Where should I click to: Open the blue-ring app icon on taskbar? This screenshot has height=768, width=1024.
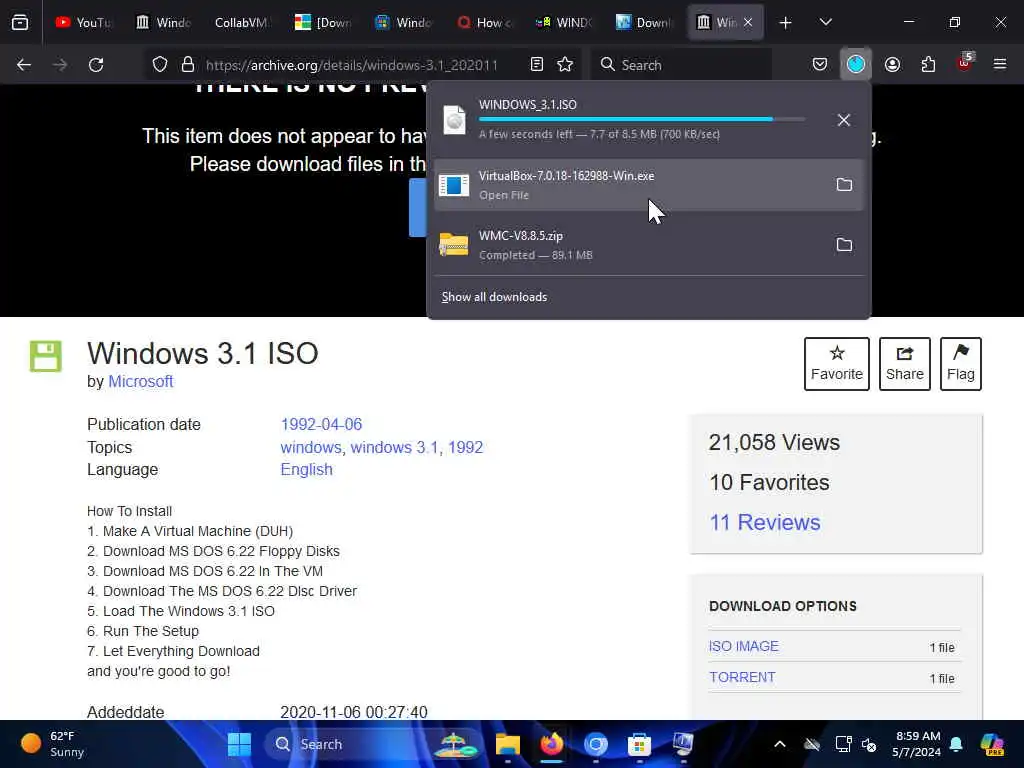tap(596, 744)
